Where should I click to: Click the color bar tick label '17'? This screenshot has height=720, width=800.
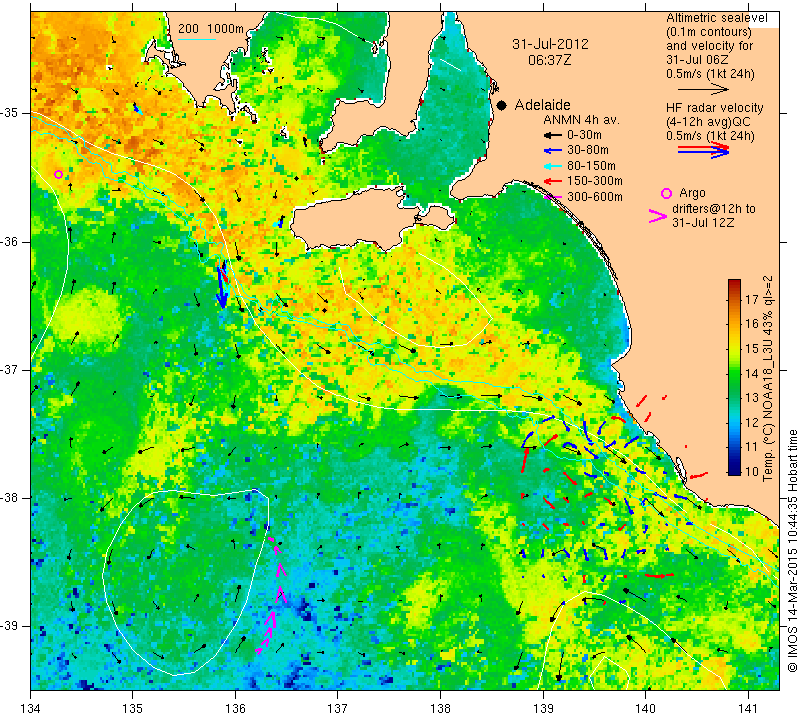coord(752,300)
